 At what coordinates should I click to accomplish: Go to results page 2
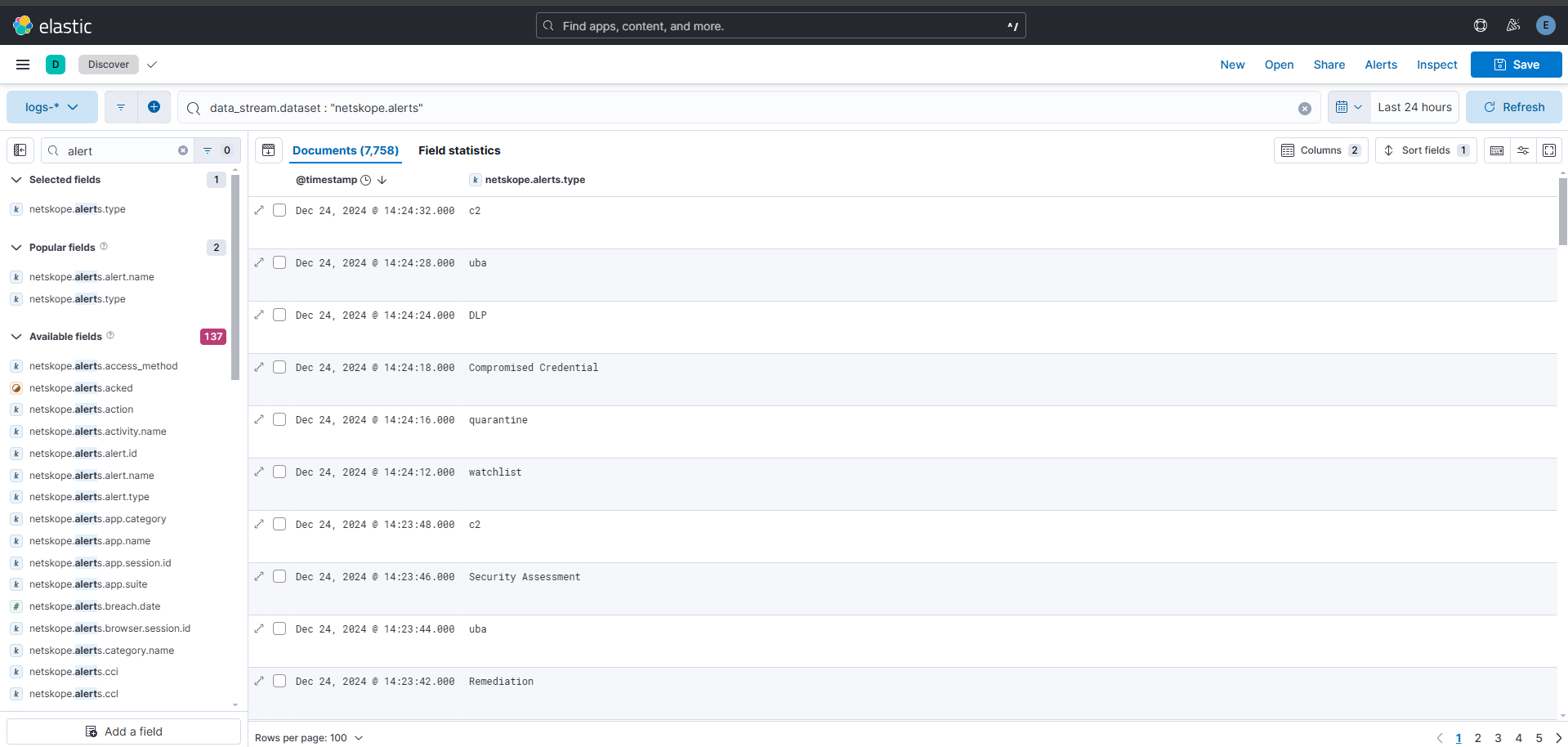point(1477,738)
